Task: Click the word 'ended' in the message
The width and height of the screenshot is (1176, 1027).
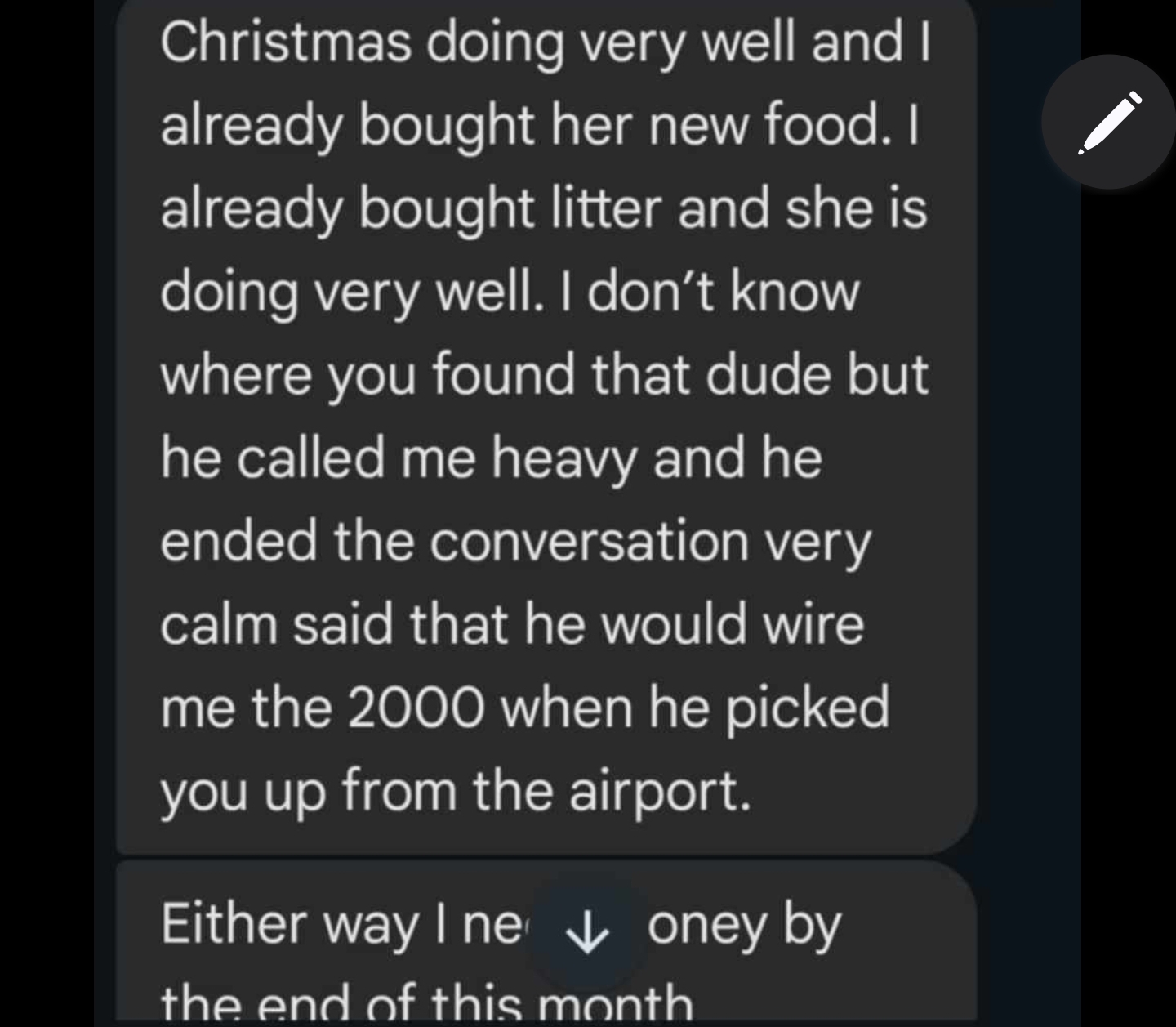Action: [238, 541]
